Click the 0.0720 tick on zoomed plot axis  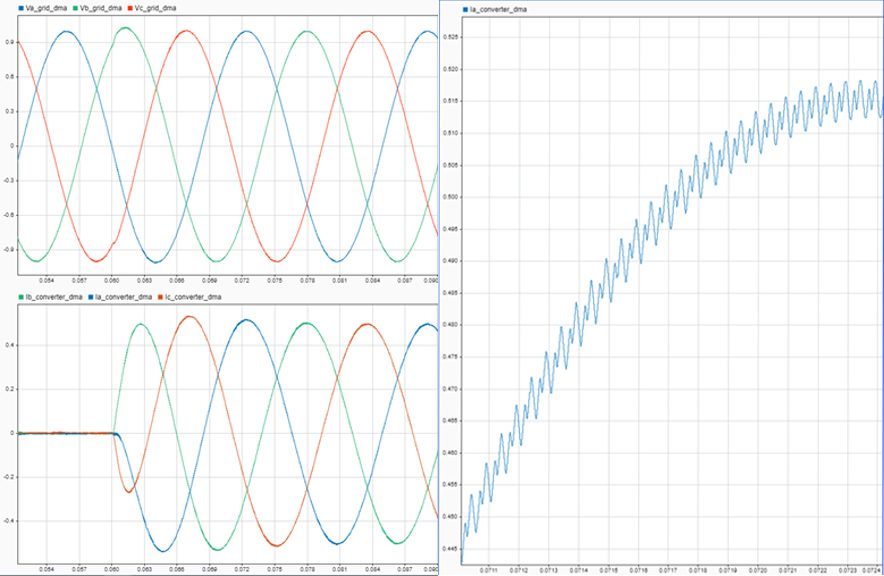click(x=760, y=569)
